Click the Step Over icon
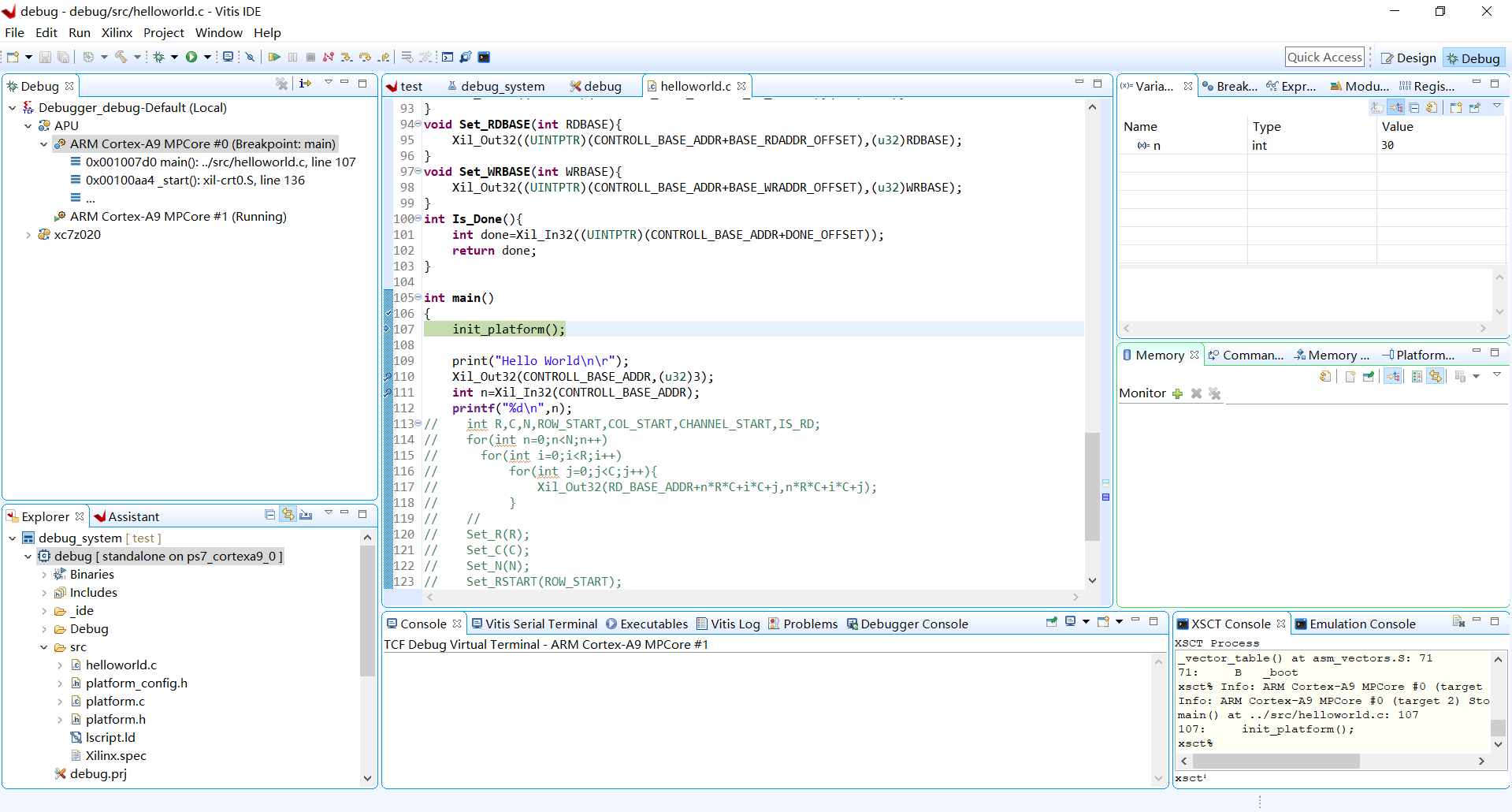1512x812 pixels. pos(365,57)
